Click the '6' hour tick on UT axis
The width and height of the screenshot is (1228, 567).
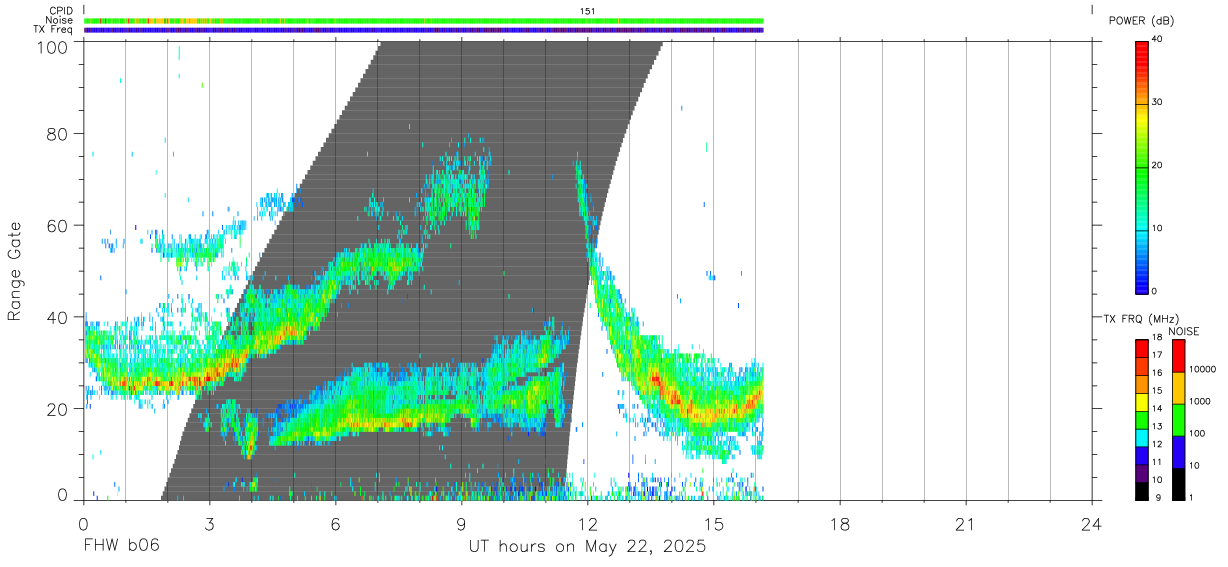[335, 523]
